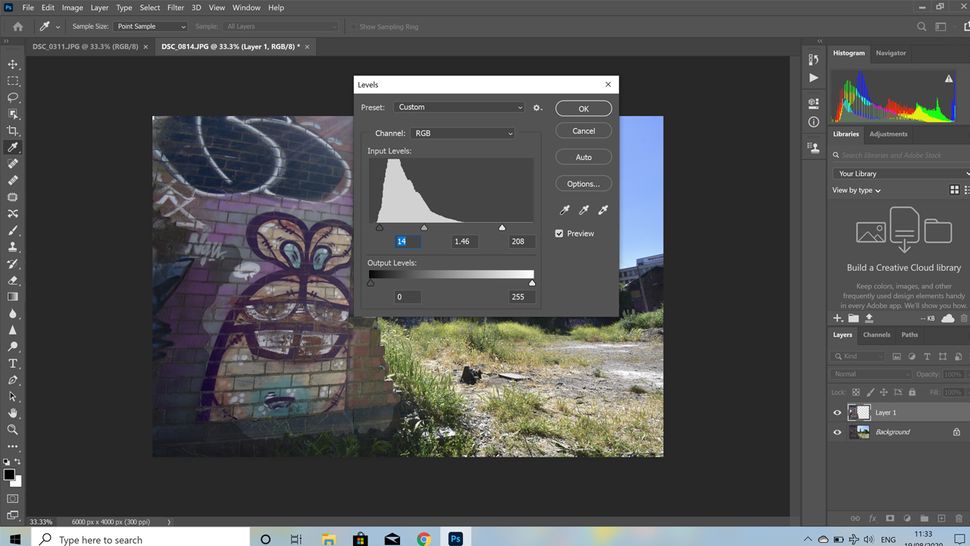Select the Horizontal Type tool

click(x=12, y=364)
